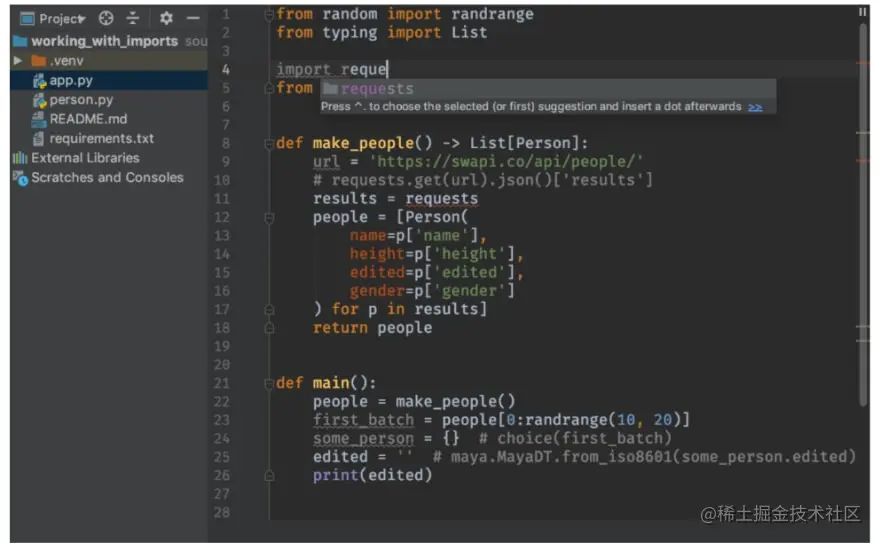Viewport: 880px width, 543px height.
Task: Open person.py in the project tree
Action: [x=81, y=100]
